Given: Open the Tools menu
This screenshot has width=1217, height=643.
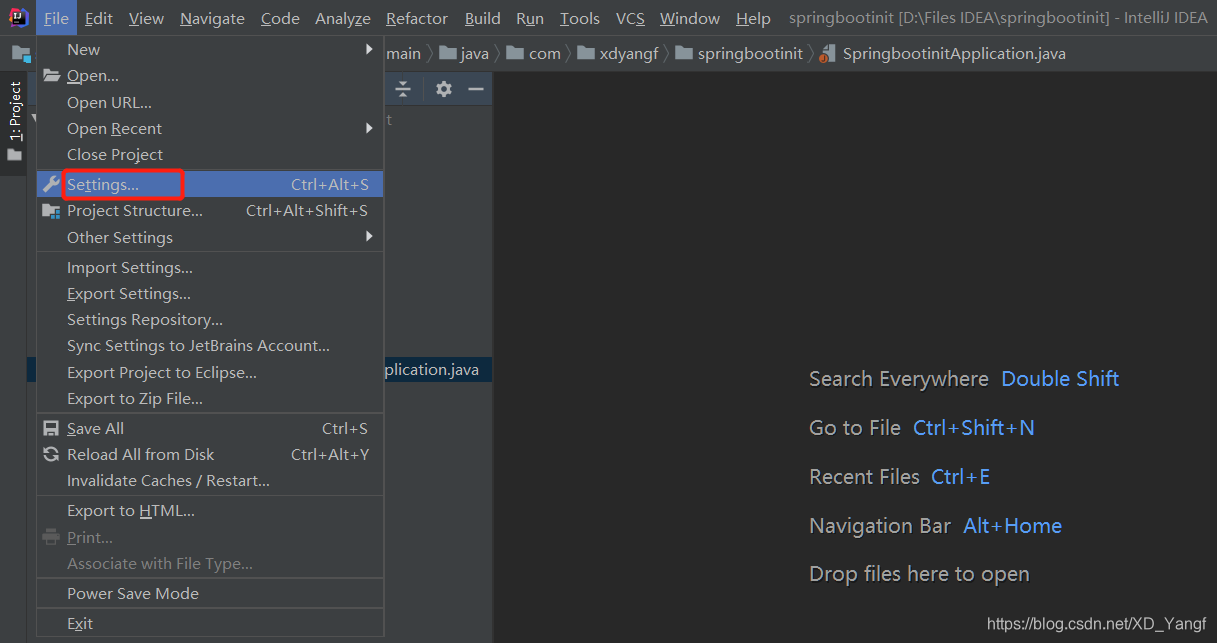Looking at the screenshot, I should 580,18.
